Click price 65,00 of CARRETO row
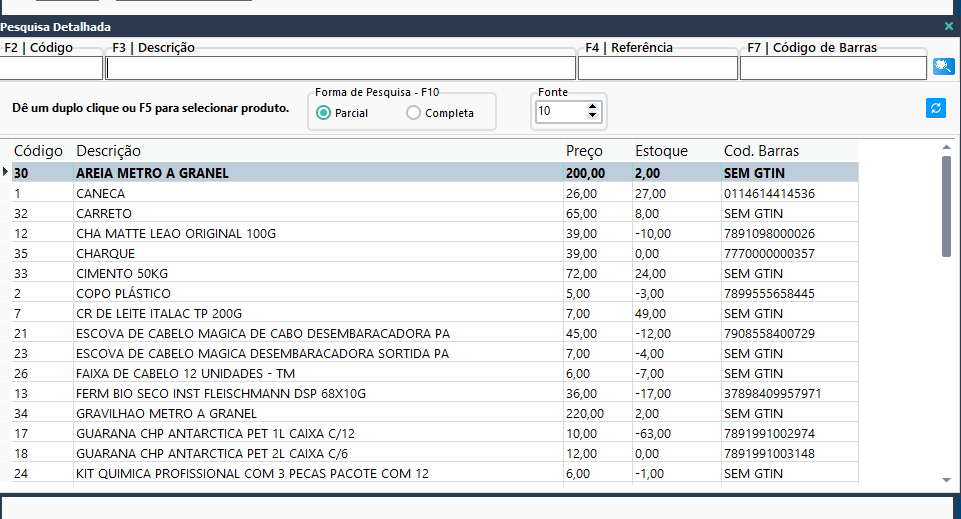The image size is (961, 519). point(598,213)
